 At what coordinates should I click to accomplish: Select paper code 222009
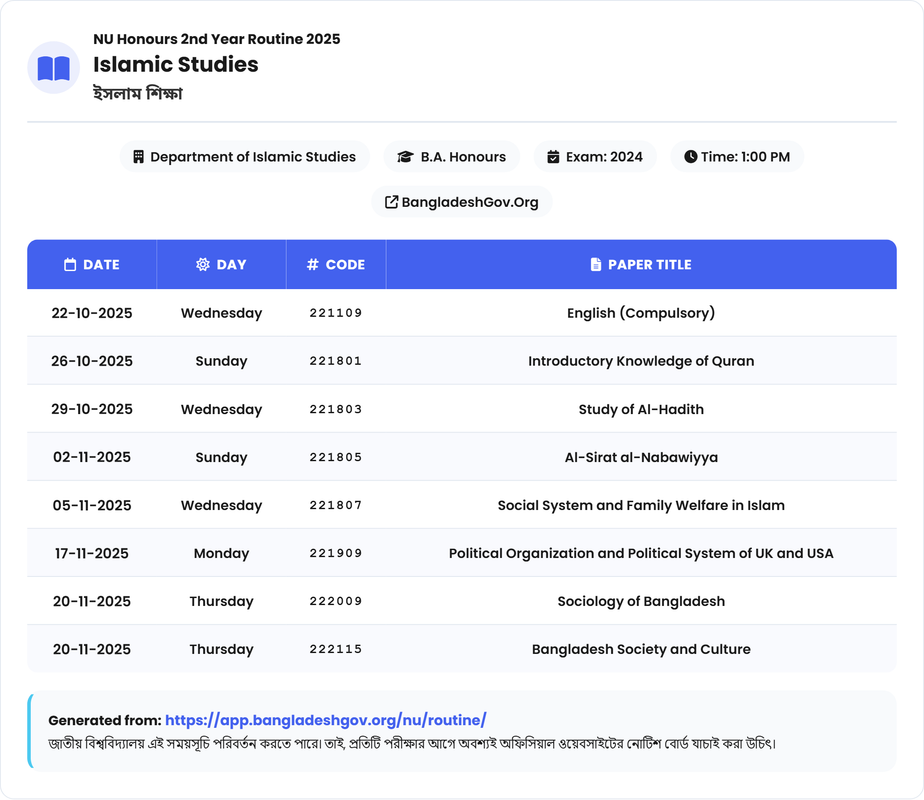click(336, 601)
